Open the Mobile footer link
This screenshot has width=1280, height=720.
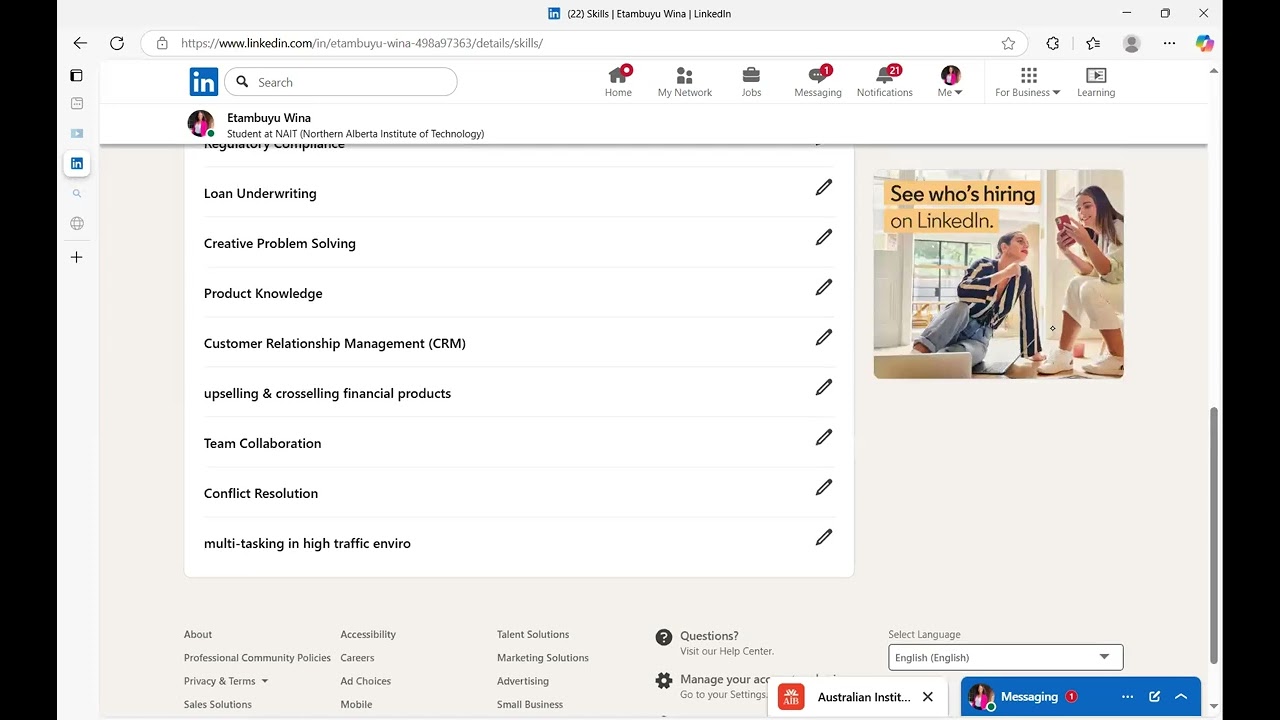tap(356, 704)
